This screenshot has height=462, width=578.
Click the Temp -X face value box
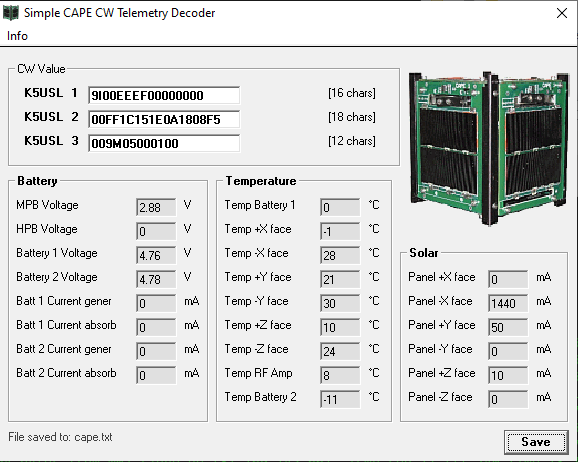(340, 255)
